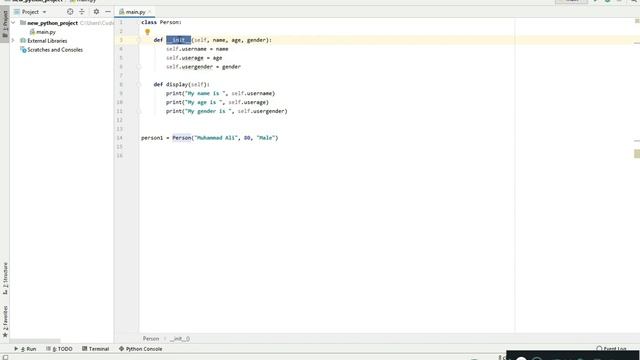This screenshot has height=360, width=640.
Task: Click 'def display(self):' line
Action: pyautogui.click(x=182, y=84)
